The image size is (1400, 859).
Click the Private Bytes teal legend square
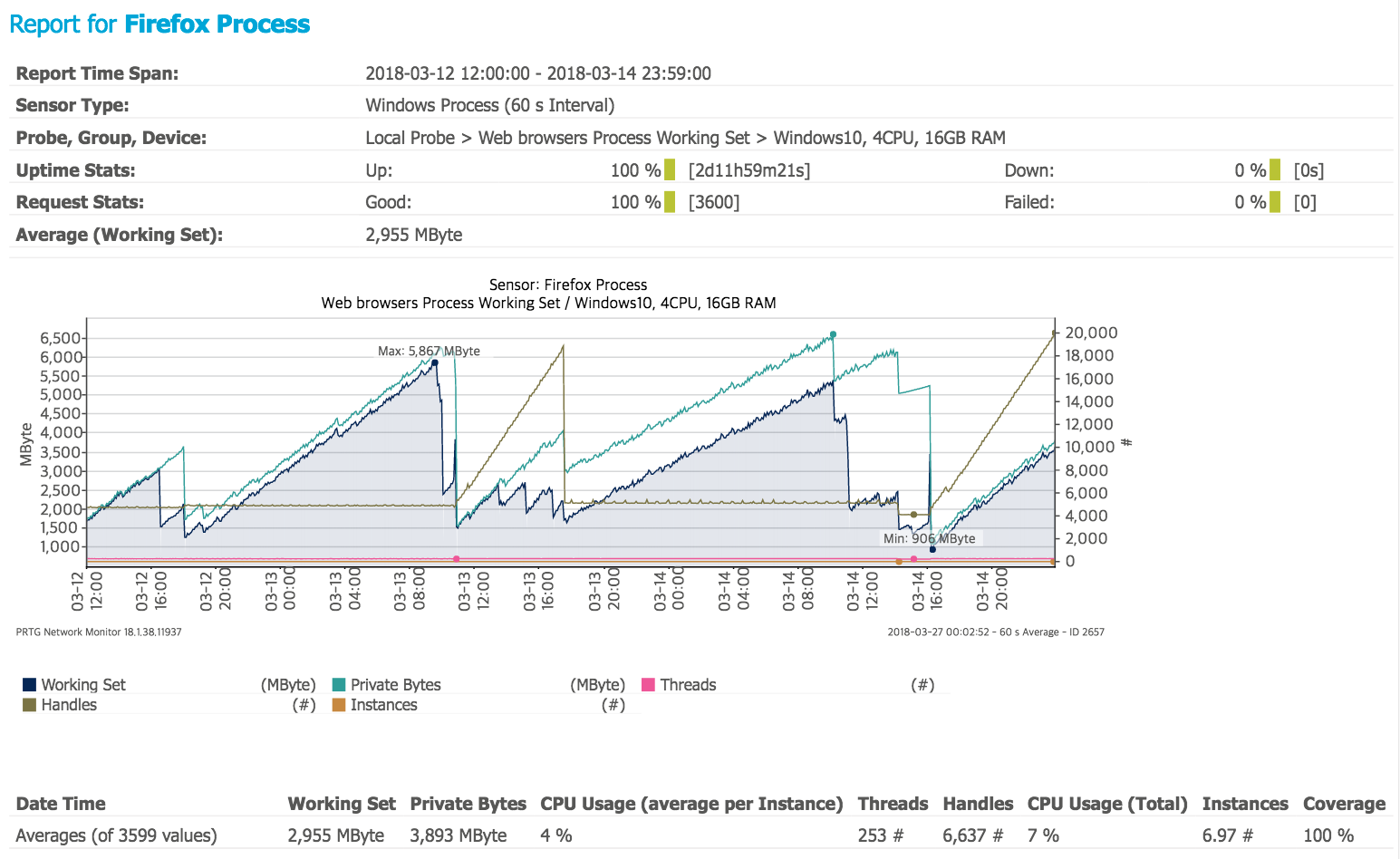click(x=337, y=684)
